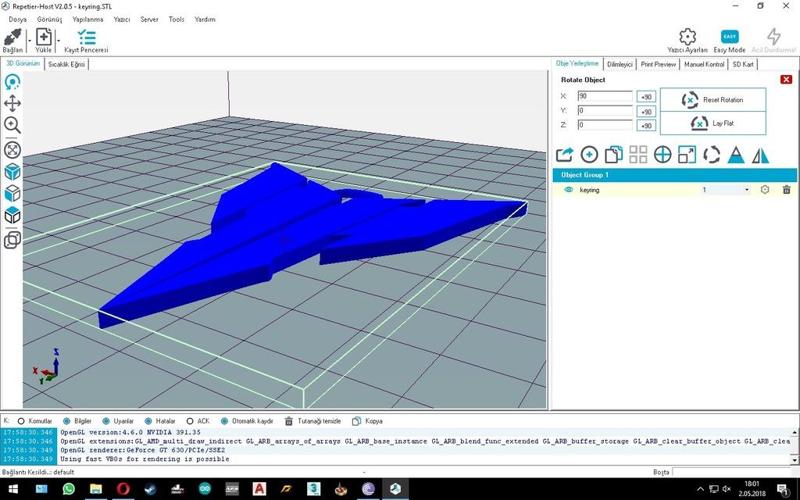Screen dimensions: 800x500
Task: Toggle the Komutlar log filter
Action: pyautogui.click(x=21, y=421)
